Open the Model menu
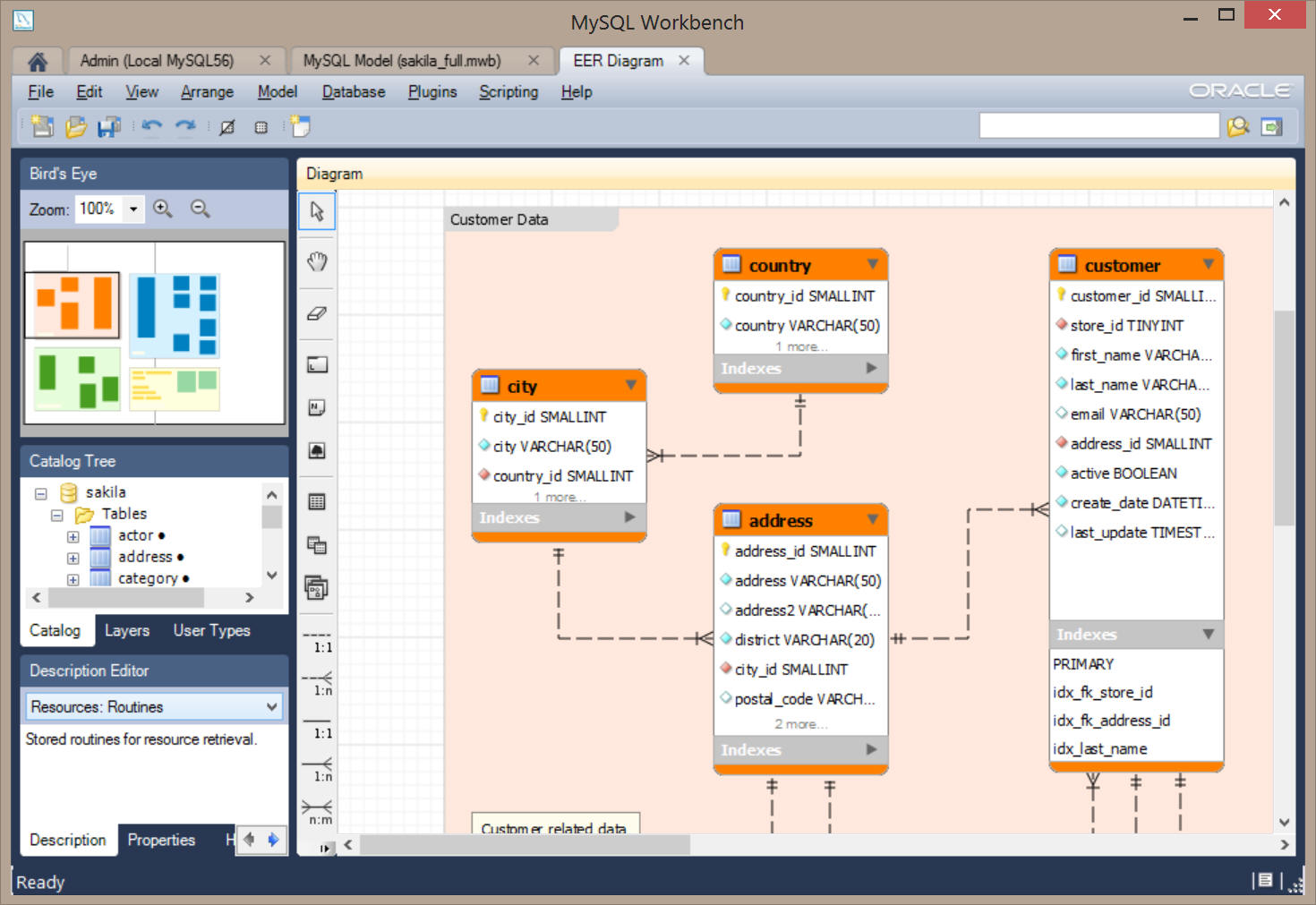The width and height of the screenshot is (1316, 905). click(x=277, y=91)
